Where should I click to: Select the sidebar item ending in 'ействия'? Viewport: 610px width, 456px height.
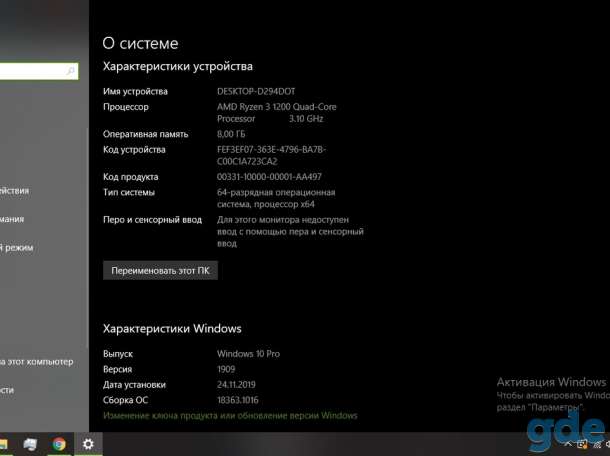pyautogui.click(x=14, y=191)
